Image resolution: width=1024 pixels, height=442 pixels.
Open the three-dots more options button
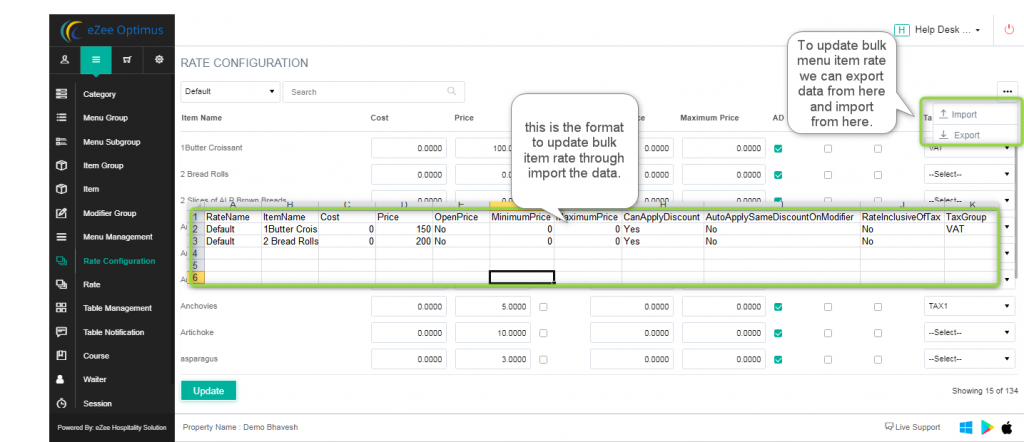coord(1007,91)
